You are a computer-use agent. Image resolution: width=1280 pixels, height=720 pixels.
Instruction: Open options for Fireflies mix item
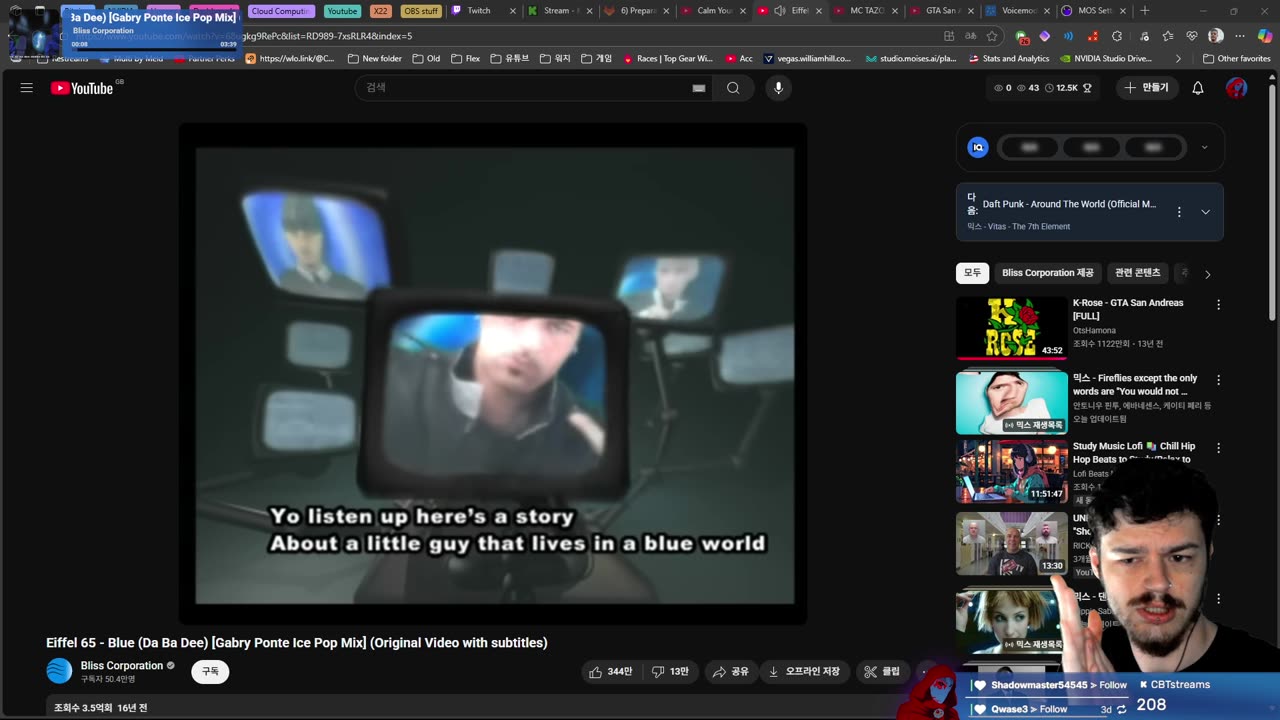coord(1218,380)
